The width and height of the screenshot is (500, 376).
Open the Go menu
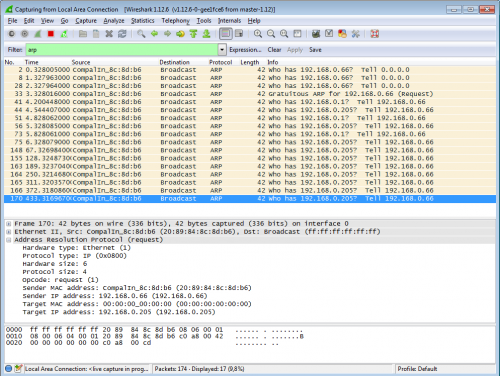(64, 21)
